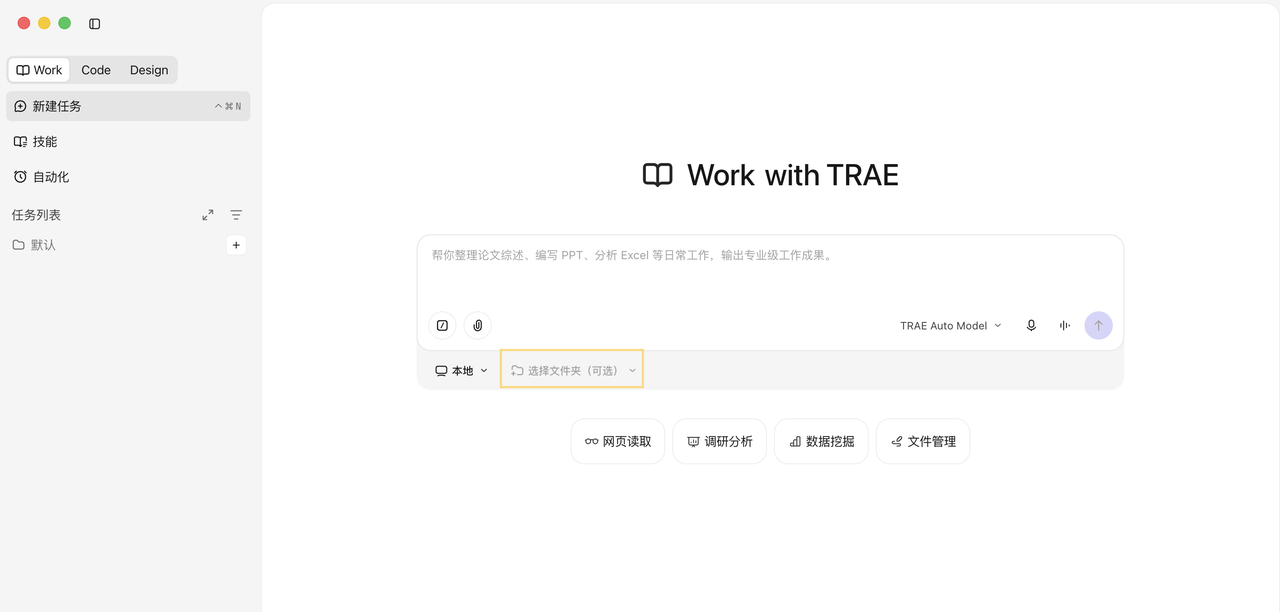Click the 网页读取 quick action
The width and height of the screenshot is (1280, 612).
[618, 441]
